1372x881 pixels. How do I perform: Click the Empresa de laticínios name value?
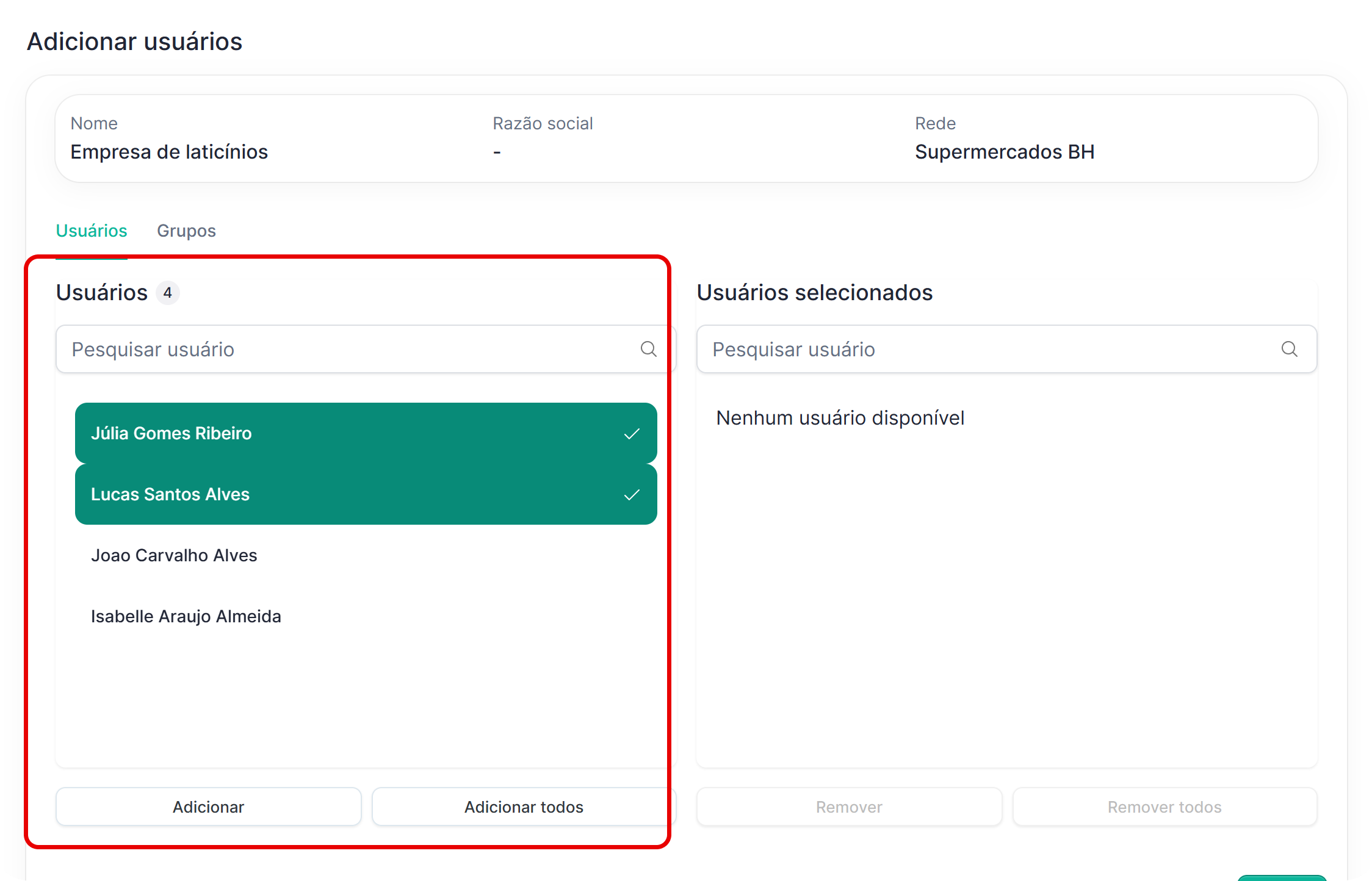(169, 152)
